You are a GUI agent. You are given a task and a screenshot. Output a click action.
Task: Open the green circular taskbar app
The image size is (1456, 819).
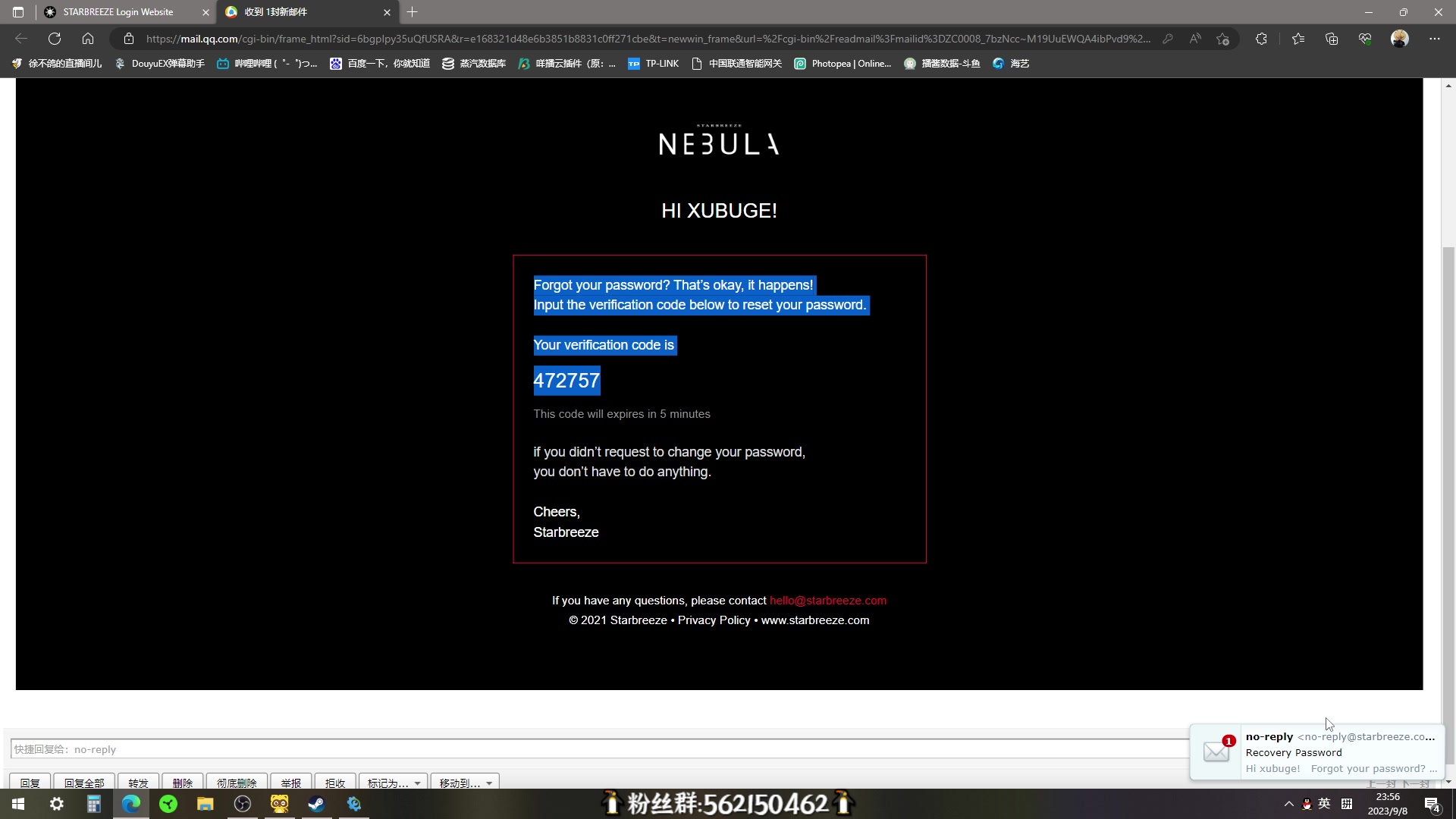coord(168,804)
